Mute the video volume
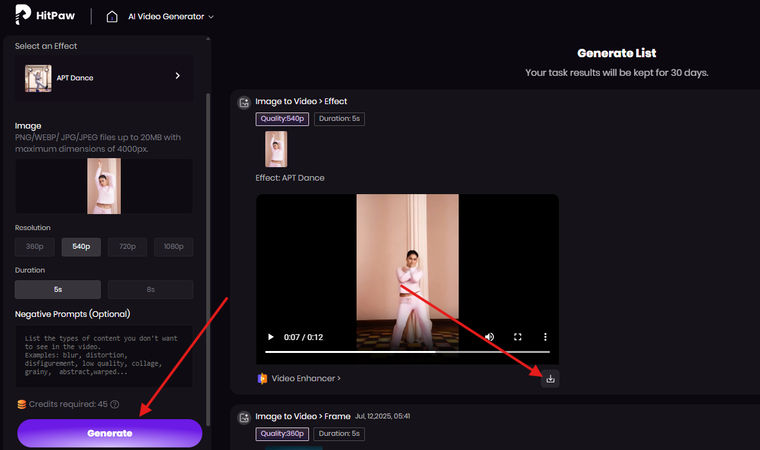This screenshot has width=760, height=450. tap(490, 337)
